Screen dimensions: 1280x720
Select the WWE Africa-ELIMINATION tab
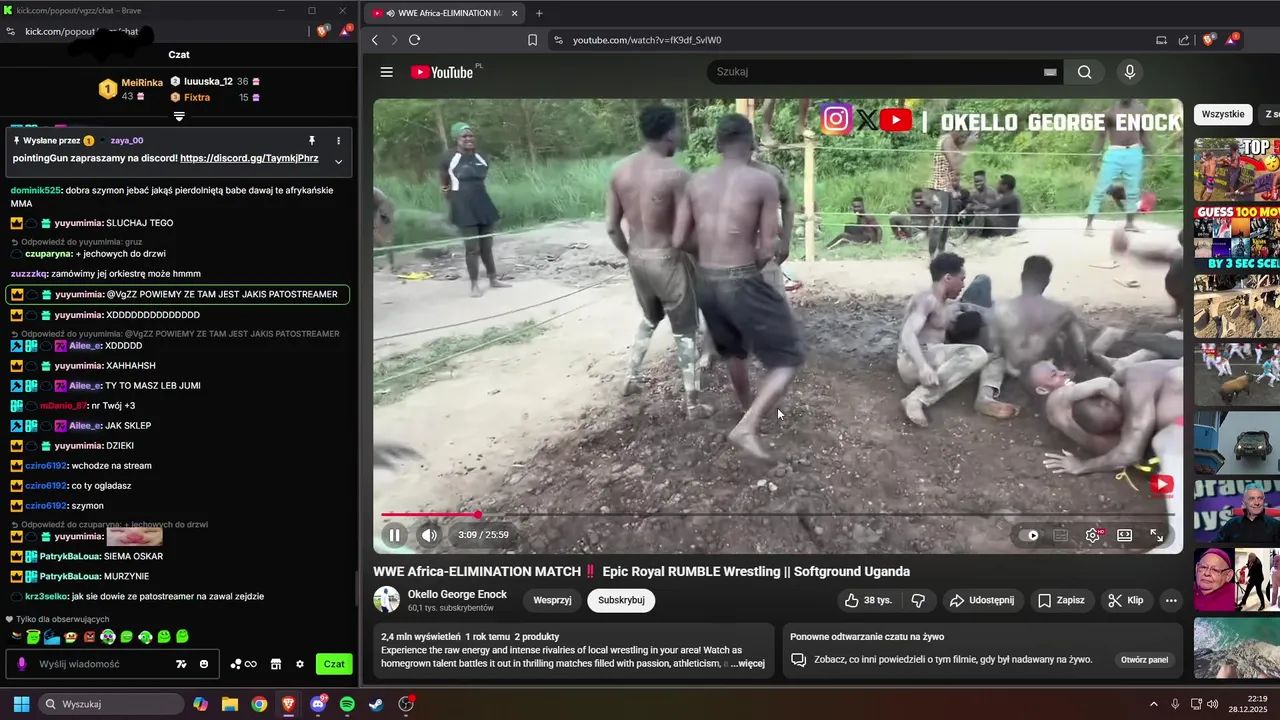click(x=446, y=13)
